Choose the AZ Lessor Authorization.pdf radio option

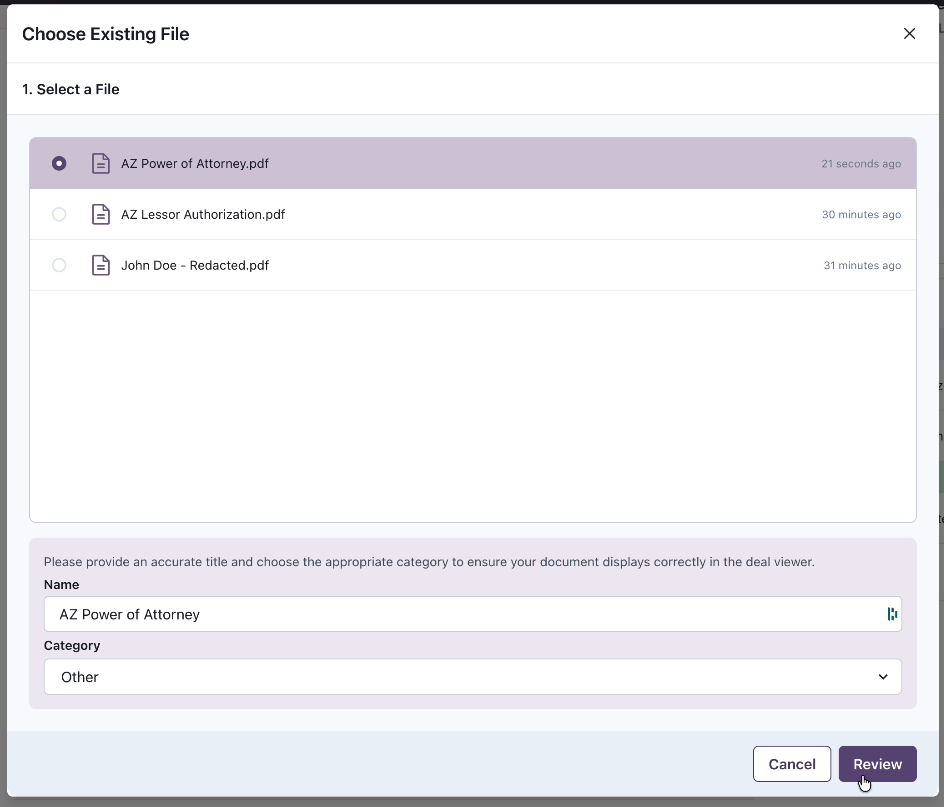[x=59, y=214]
